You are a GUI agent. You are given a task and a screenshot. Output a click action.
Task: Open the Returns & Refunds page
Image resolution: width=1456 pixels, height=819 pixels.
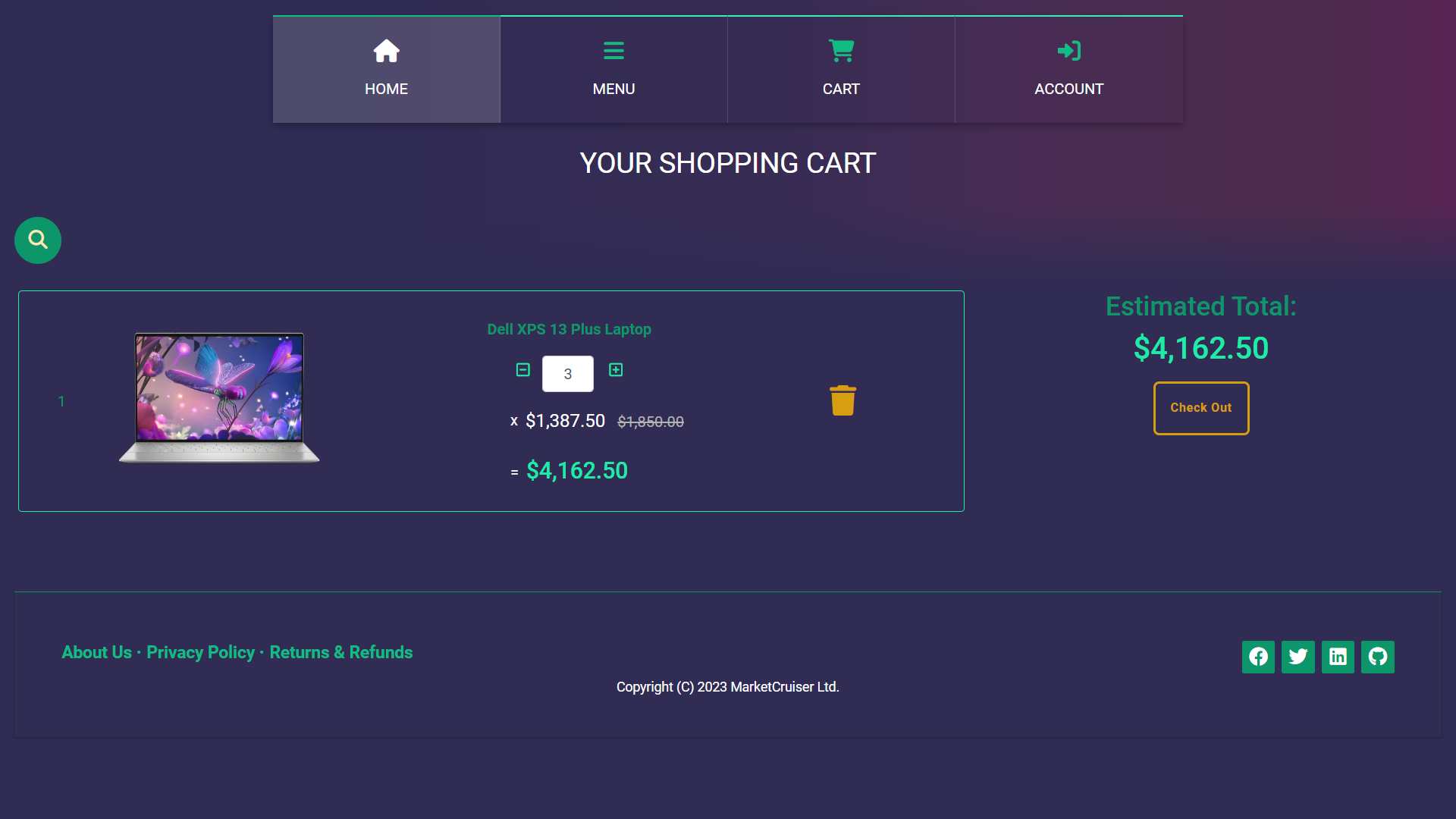(x=340, y=652)
